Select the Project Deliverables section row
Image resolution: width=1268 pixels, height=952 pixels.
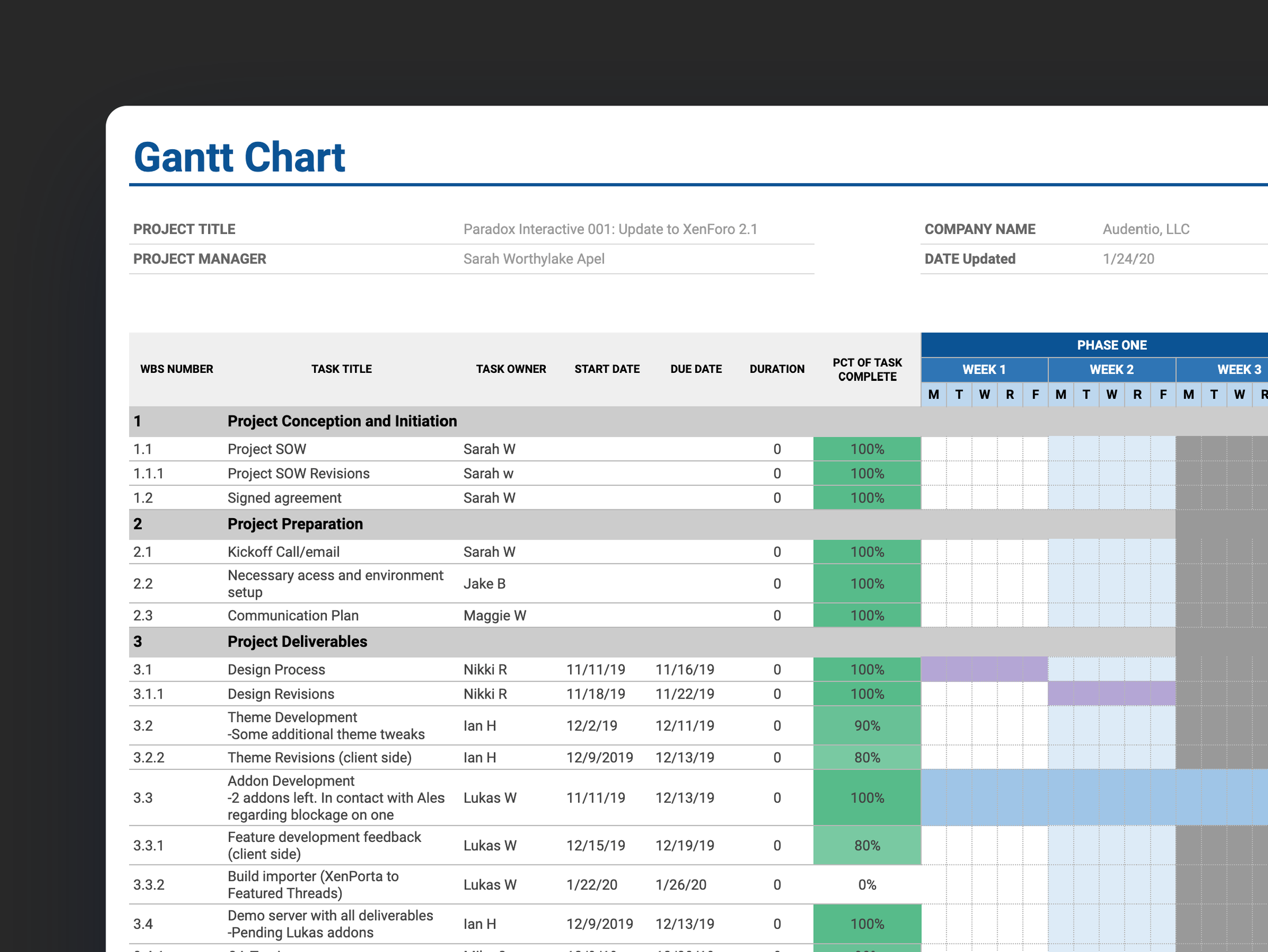point(297,642)
